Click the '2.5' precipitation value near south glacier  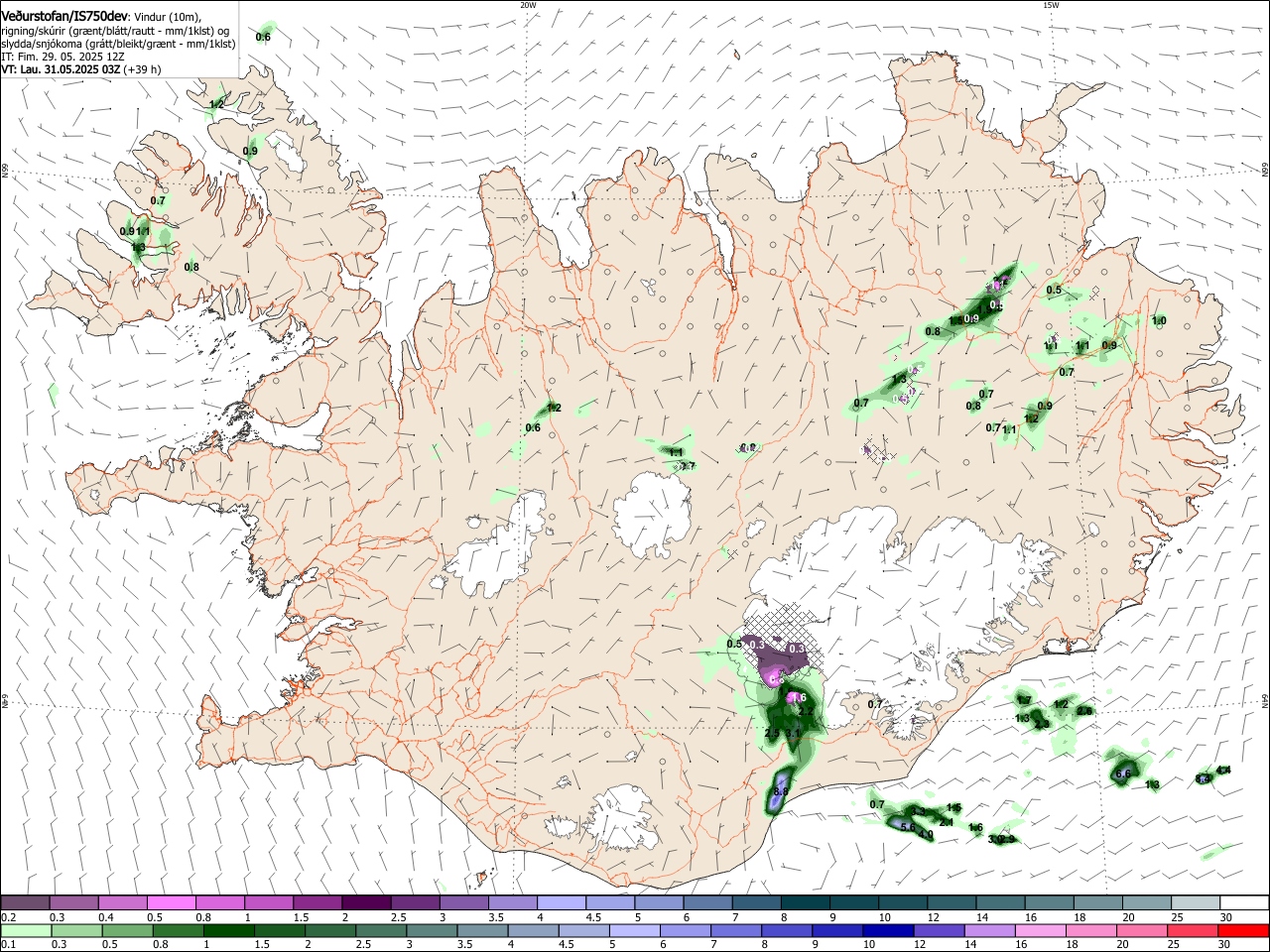click(x=773, y=733)
